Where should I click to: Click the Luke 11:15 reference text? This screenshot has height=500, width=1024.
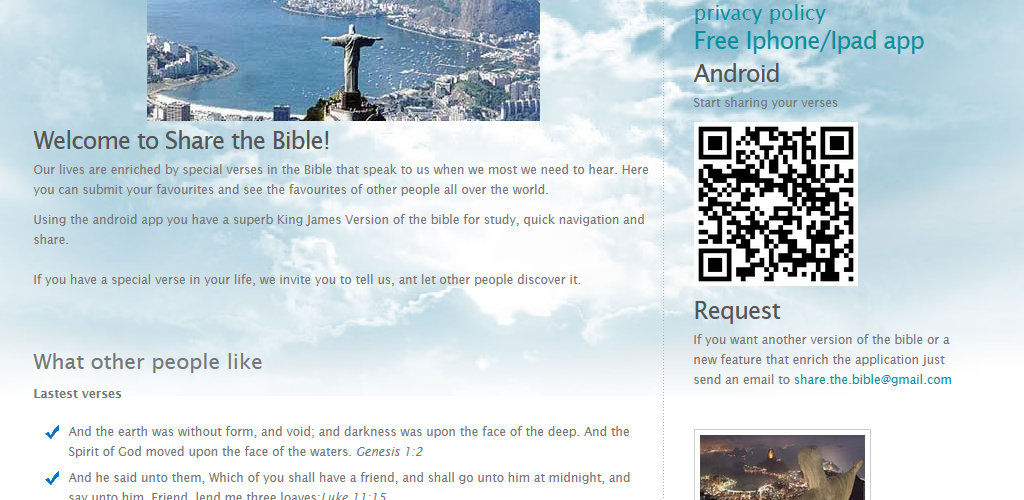click(x=353, y=495)
